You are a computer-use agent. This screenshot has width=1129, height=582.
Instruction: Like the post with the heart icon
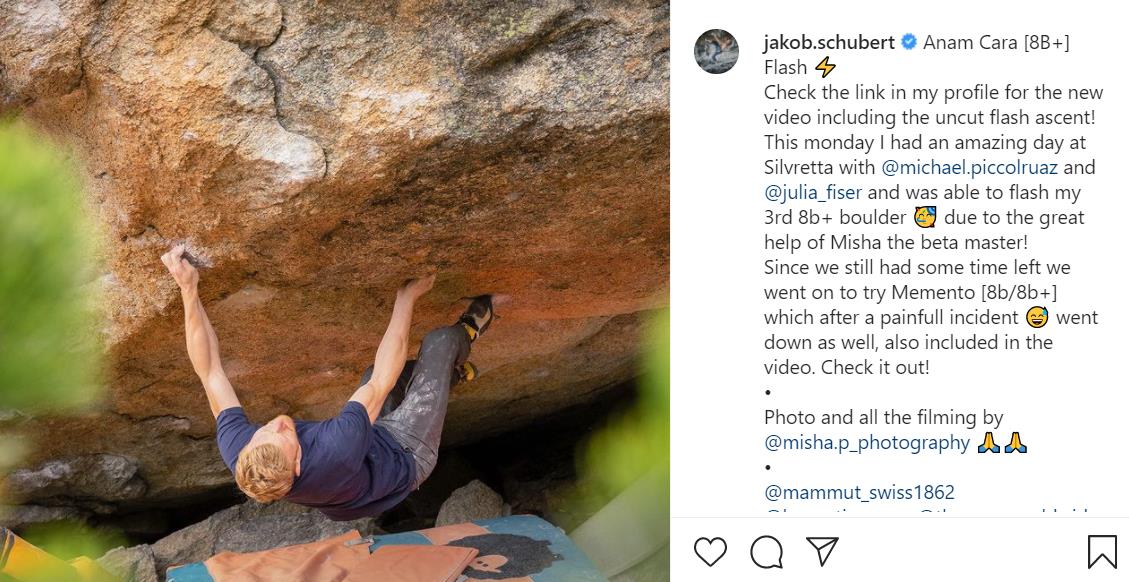coord(710,552)
